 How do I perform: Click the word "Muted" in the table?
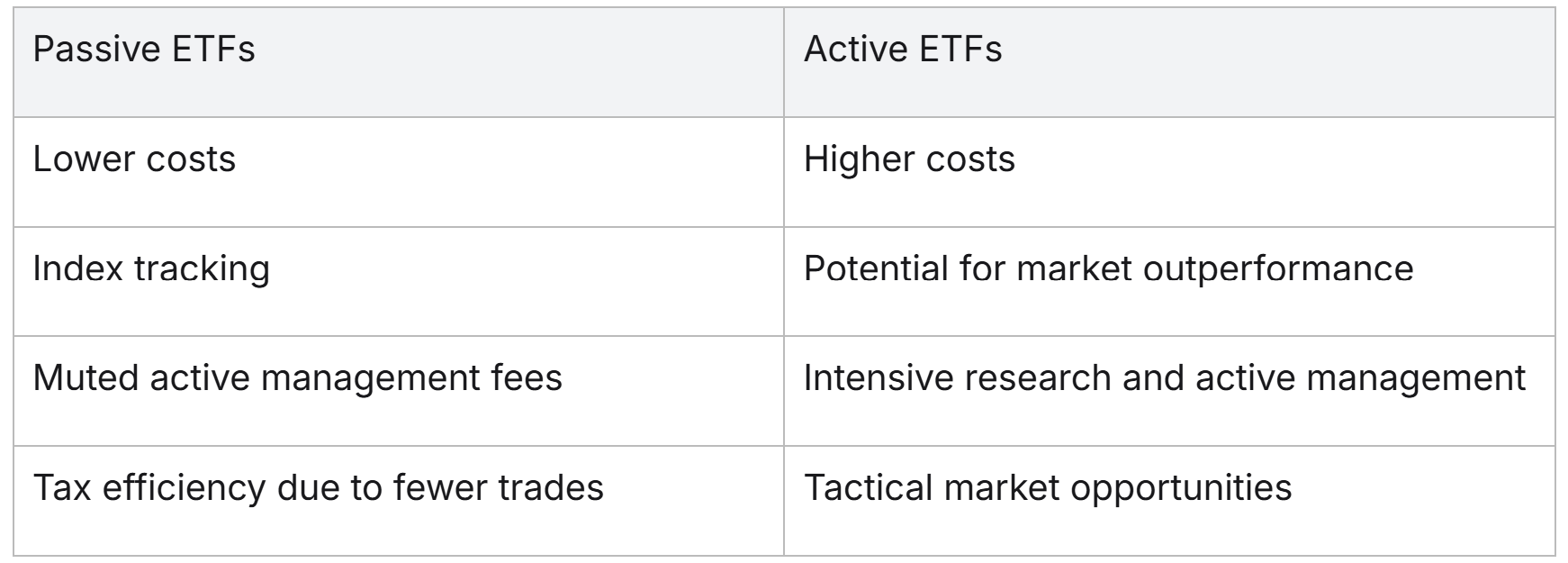click(x=86, y=378)
